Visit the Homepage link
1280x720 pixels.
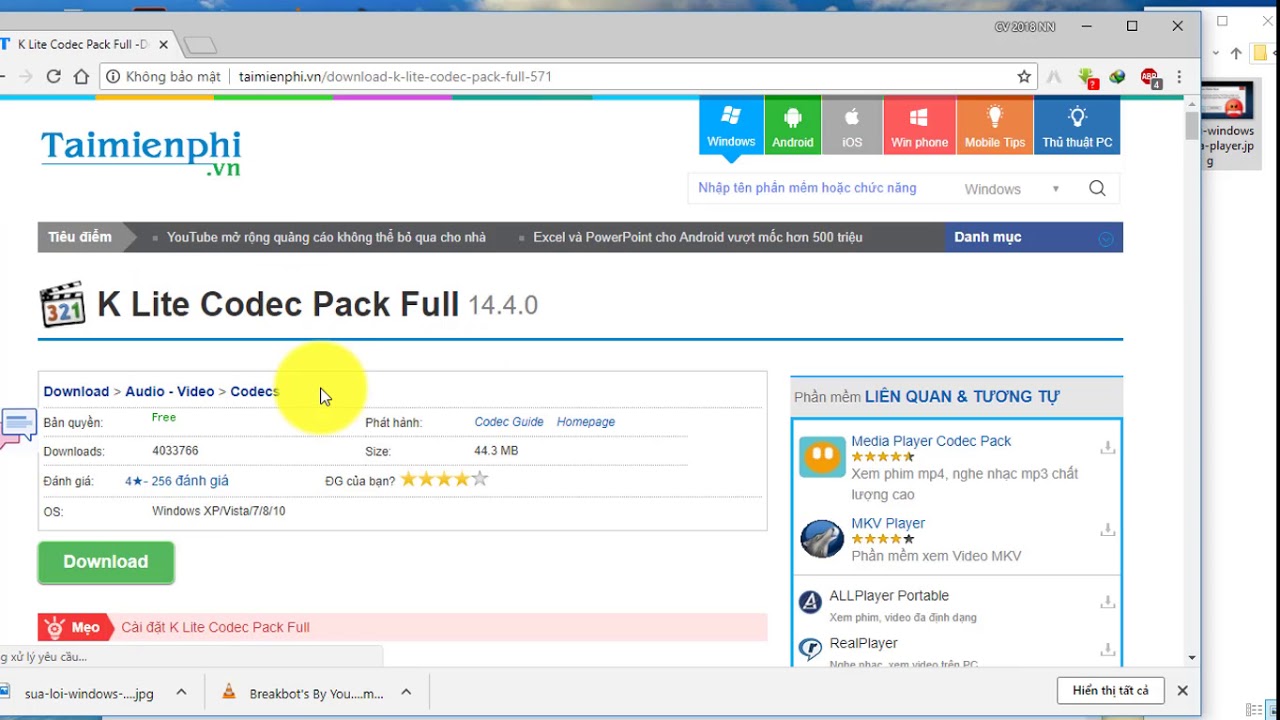click(586, 422)
